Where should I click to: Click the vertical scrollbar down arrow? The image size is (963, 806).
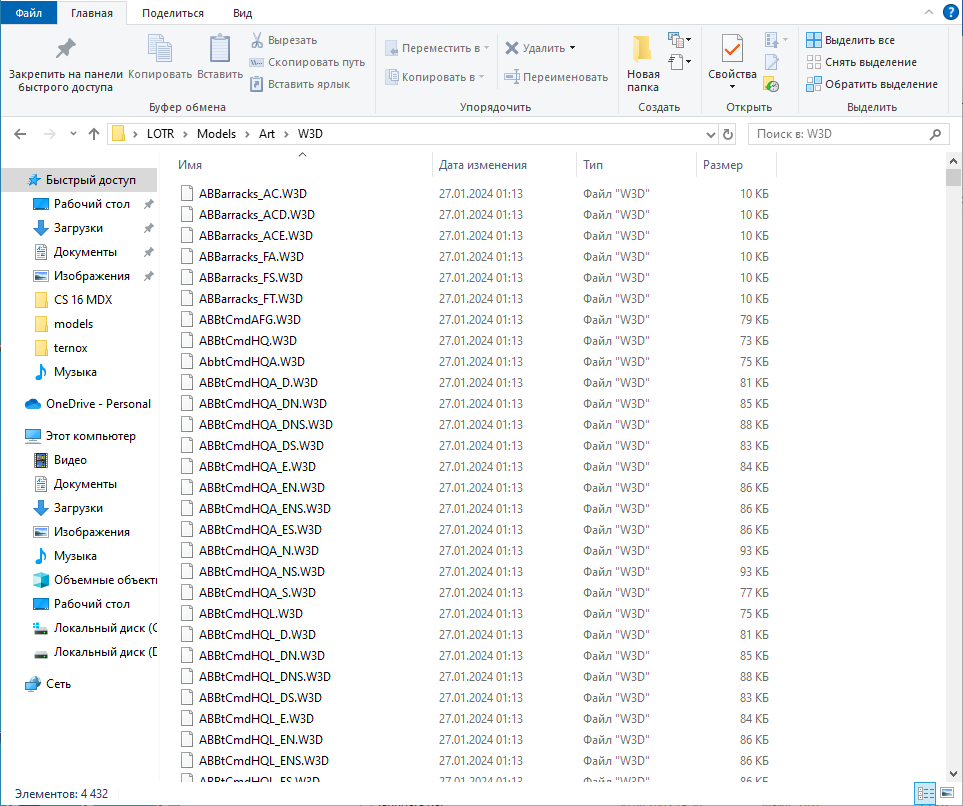pos(953,774)
